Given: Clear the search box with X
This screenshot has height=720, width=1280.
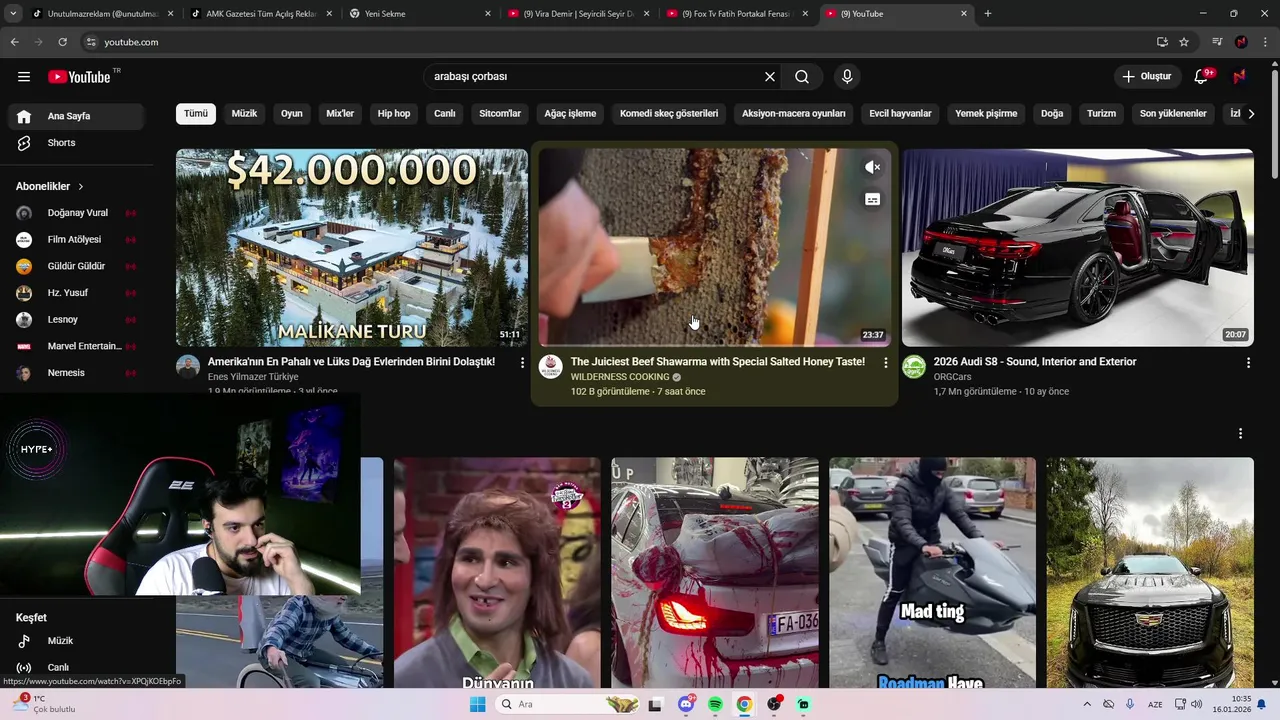Looking at the screenshot, I should [x=770, y=77].
